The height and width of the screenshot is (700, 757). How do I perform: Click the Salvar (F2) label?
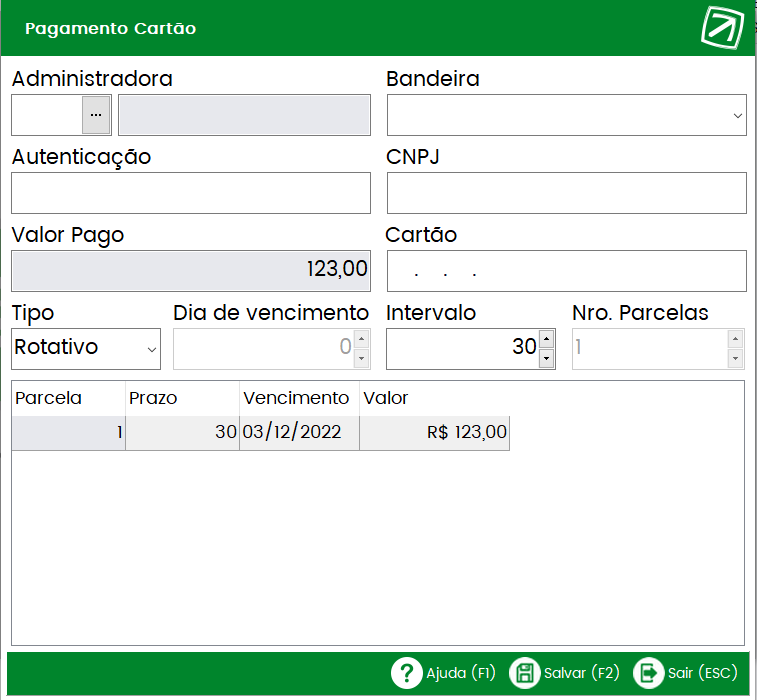(582, 673)
